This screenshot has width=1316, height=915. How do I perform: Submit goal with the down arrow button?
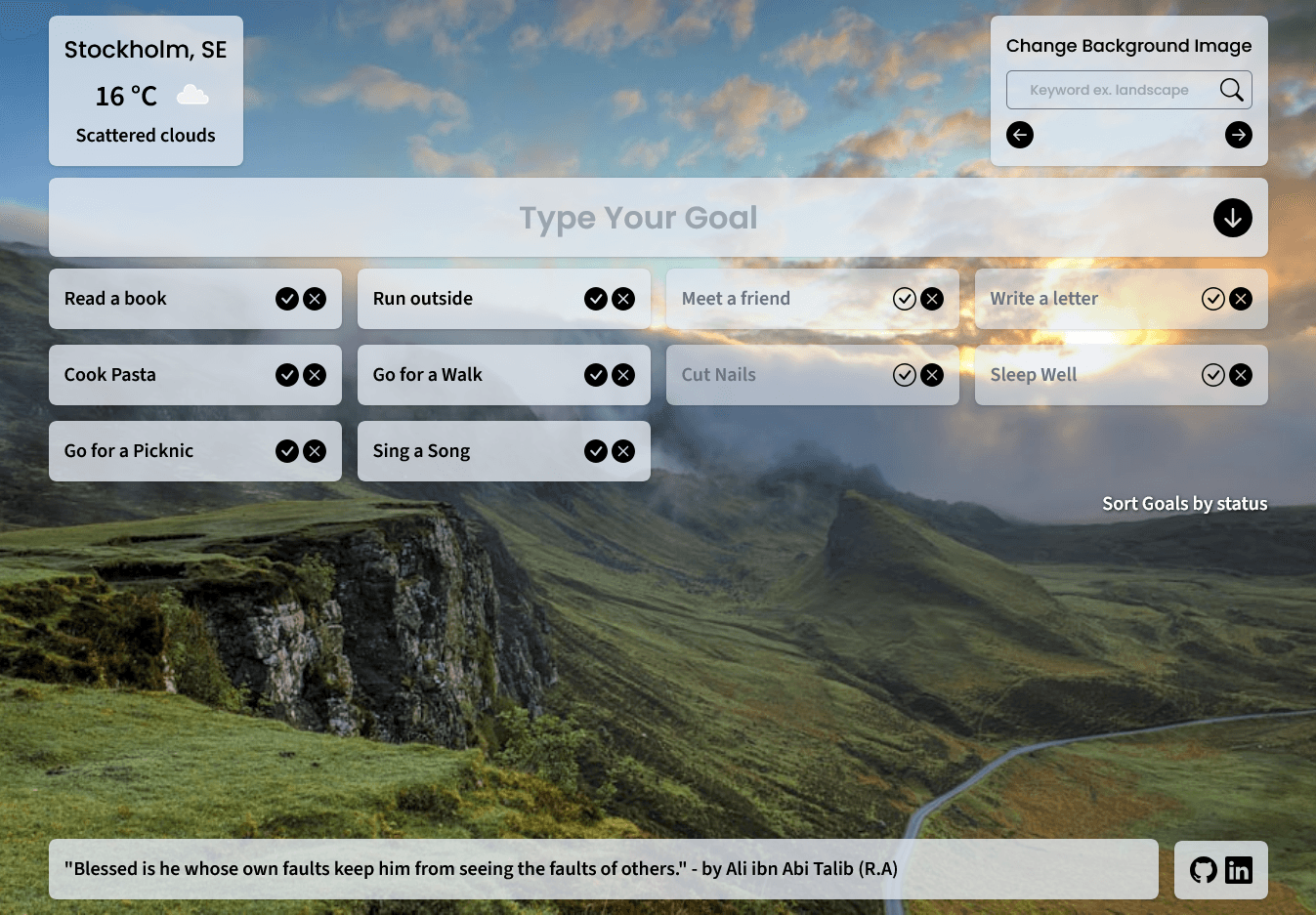1232,218
